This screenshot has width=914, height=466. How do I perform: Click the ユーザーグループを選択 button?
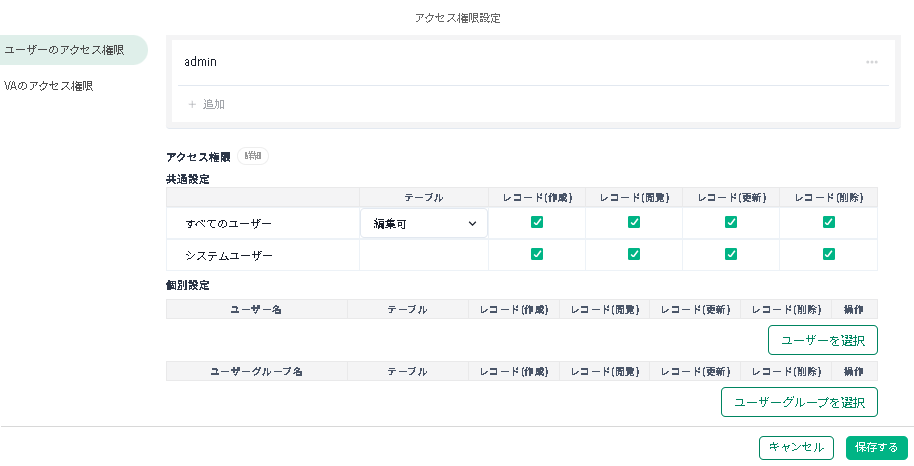click(798, 402)
